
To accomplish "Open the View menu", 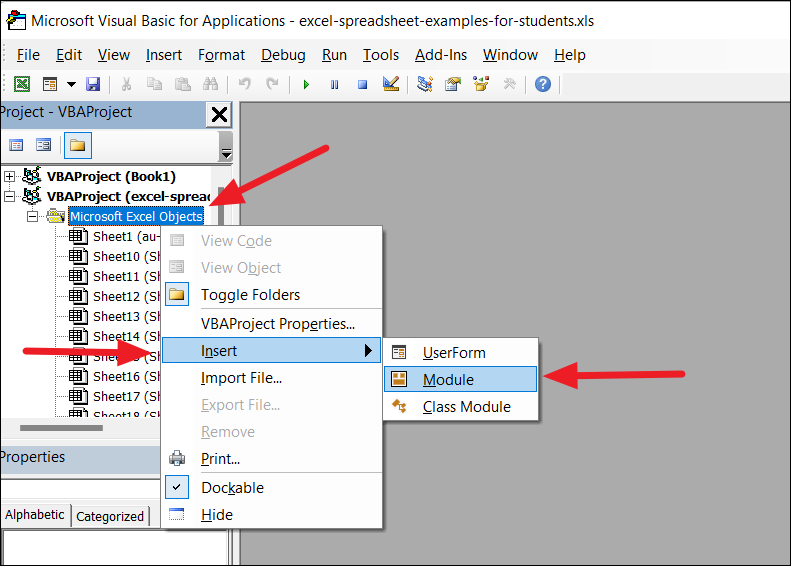I will point(114,54).
